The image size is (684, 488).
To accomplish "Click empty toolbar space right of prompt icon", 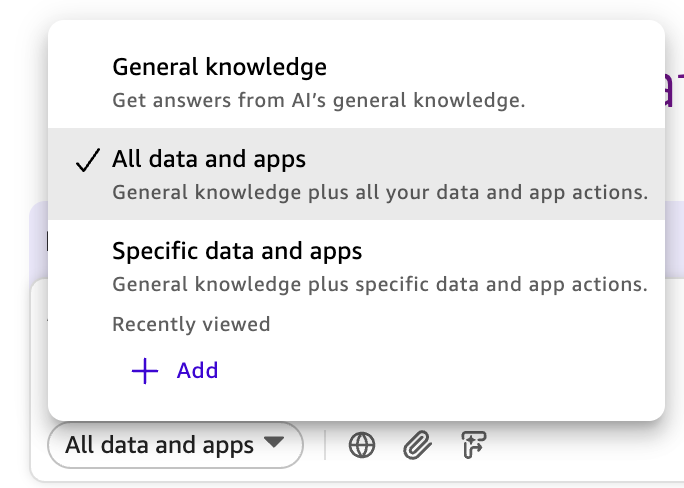I will point(580,445).
